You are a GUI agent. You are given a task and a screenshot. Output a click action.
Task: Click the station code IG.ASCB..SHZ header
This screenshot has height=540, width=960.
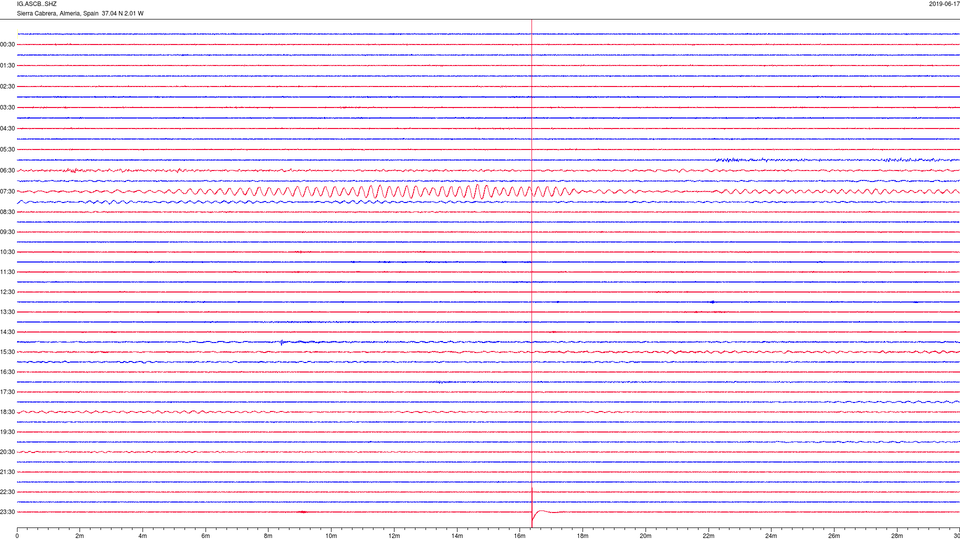[37, 4]
